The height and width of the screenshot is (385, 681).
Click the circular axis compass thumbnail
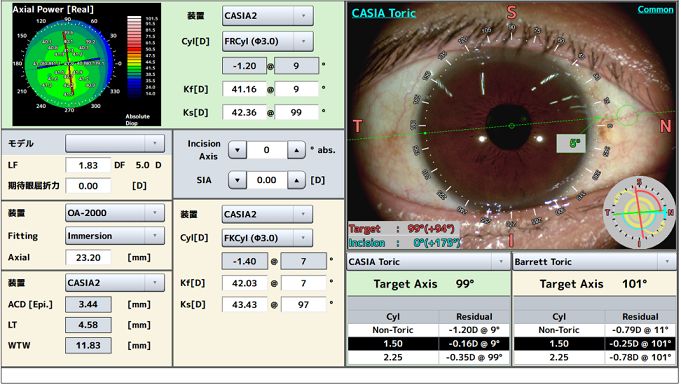(x=639, y=212)
